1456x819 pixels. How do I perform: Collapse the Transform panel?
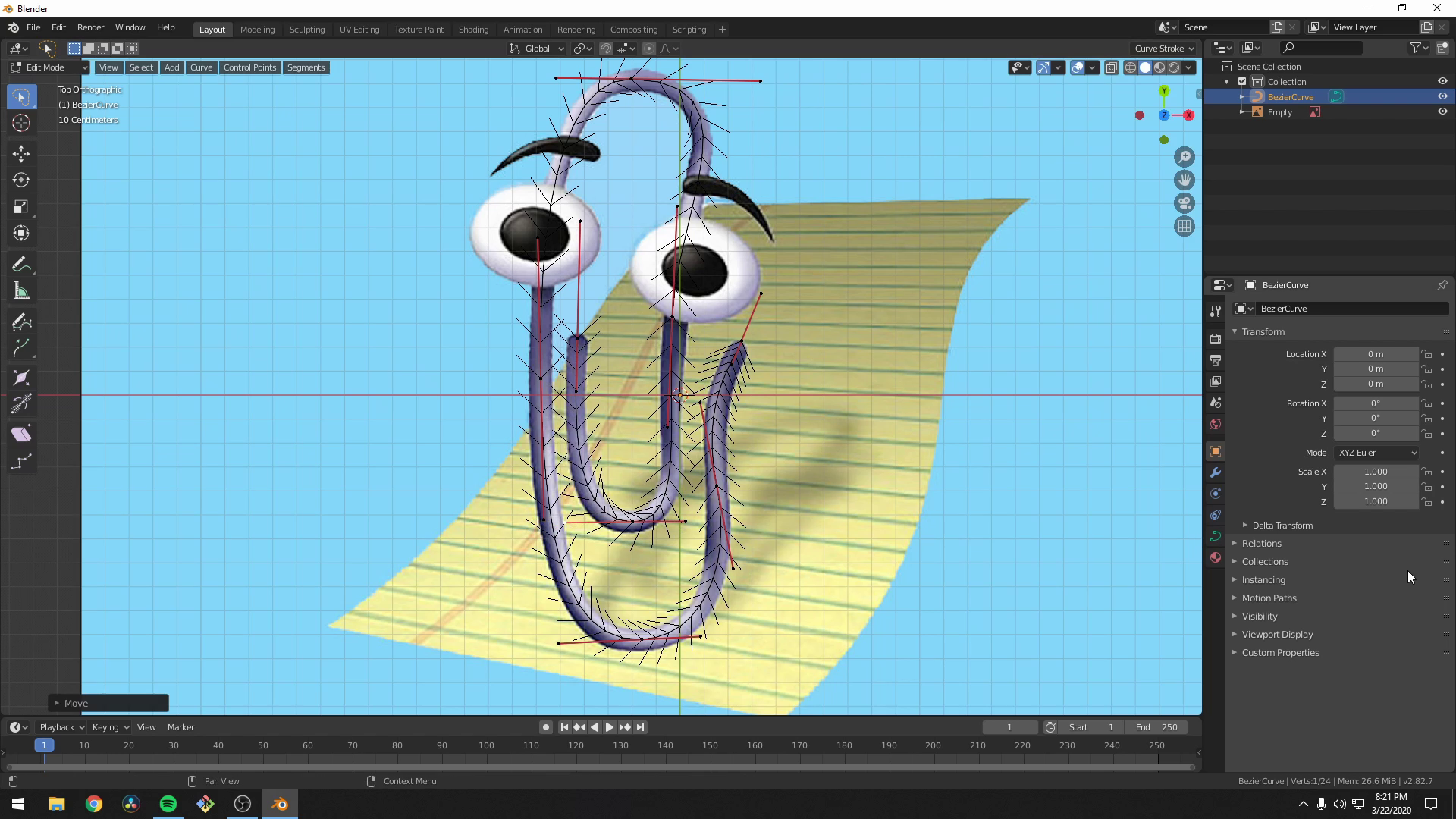point(1263,332)
